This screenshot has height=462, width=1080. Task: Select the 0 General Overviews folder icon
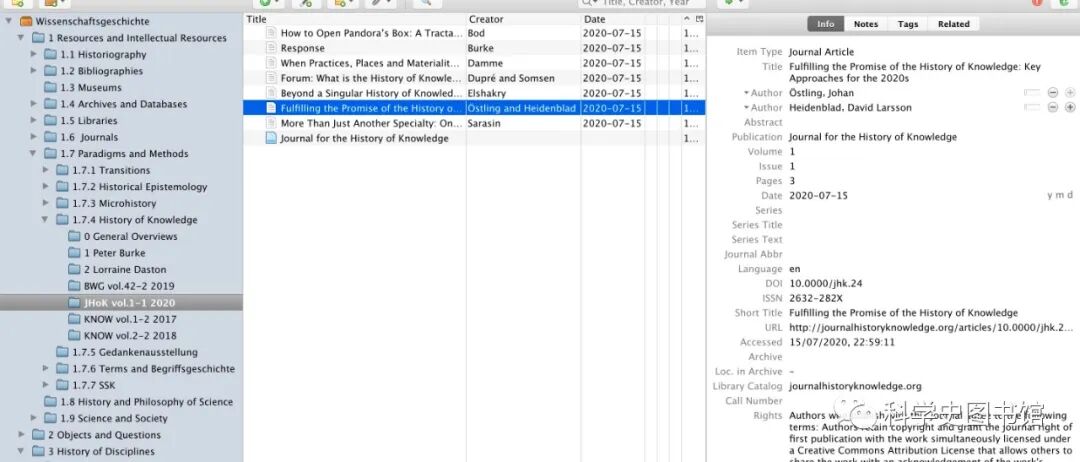coord(74,236)
